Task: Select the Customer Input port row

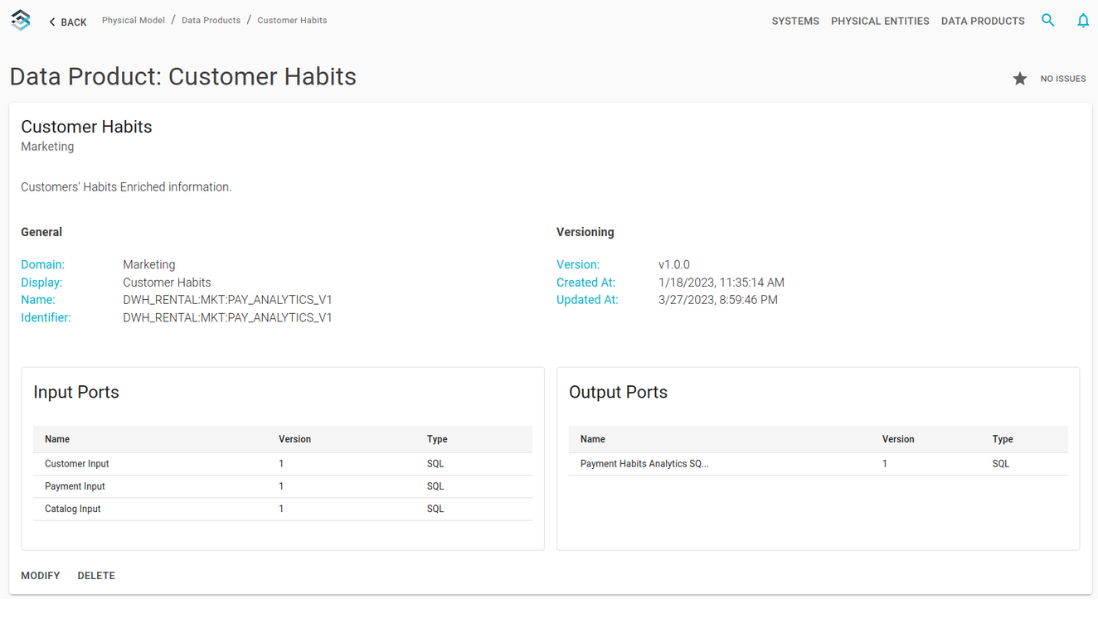Action: click(283, 464)
